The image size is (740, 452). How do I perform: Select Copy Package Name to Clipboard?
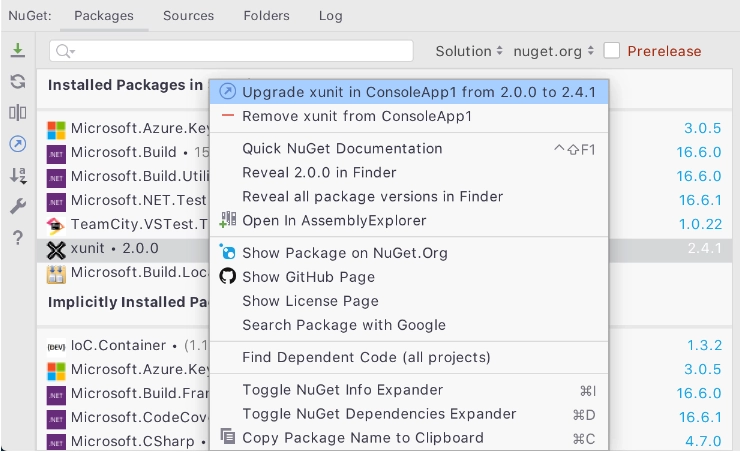(409, 438)
